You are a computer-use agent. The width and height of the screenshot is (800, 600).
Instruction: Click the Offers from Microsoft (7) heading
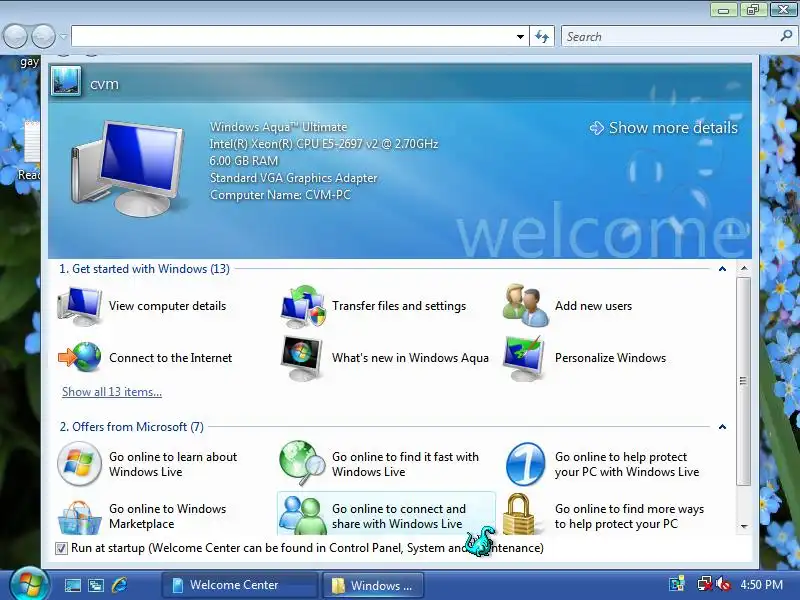[132, 427]
